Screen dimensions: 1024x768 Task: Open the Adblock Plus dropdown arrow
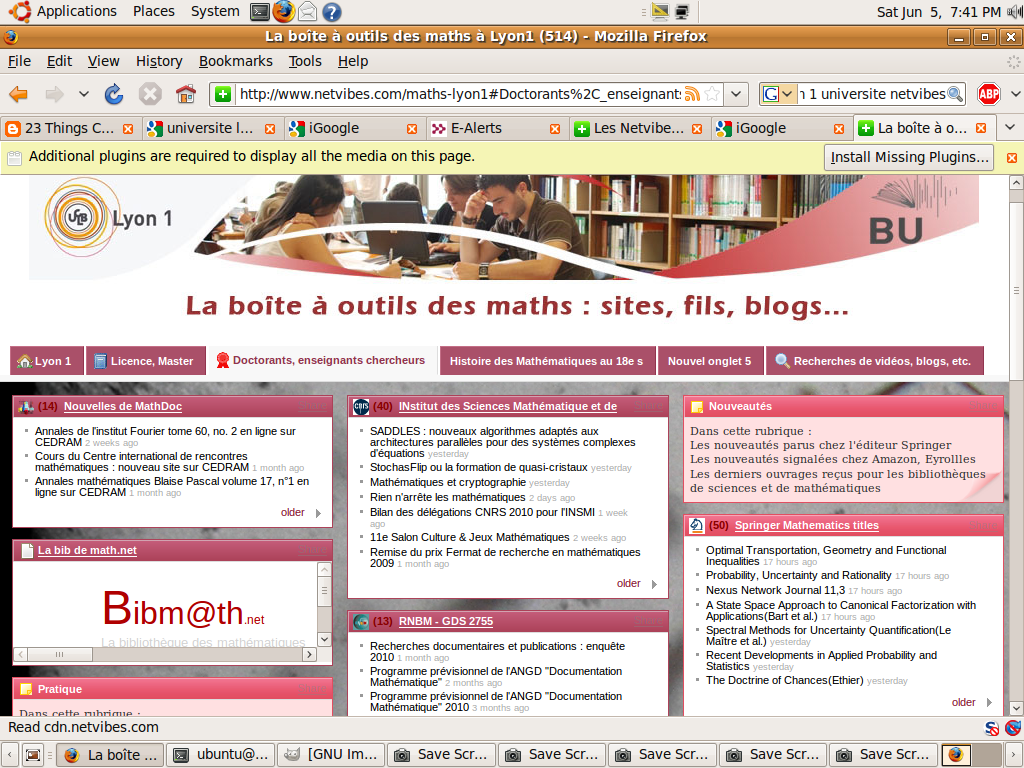(1015, 93)
